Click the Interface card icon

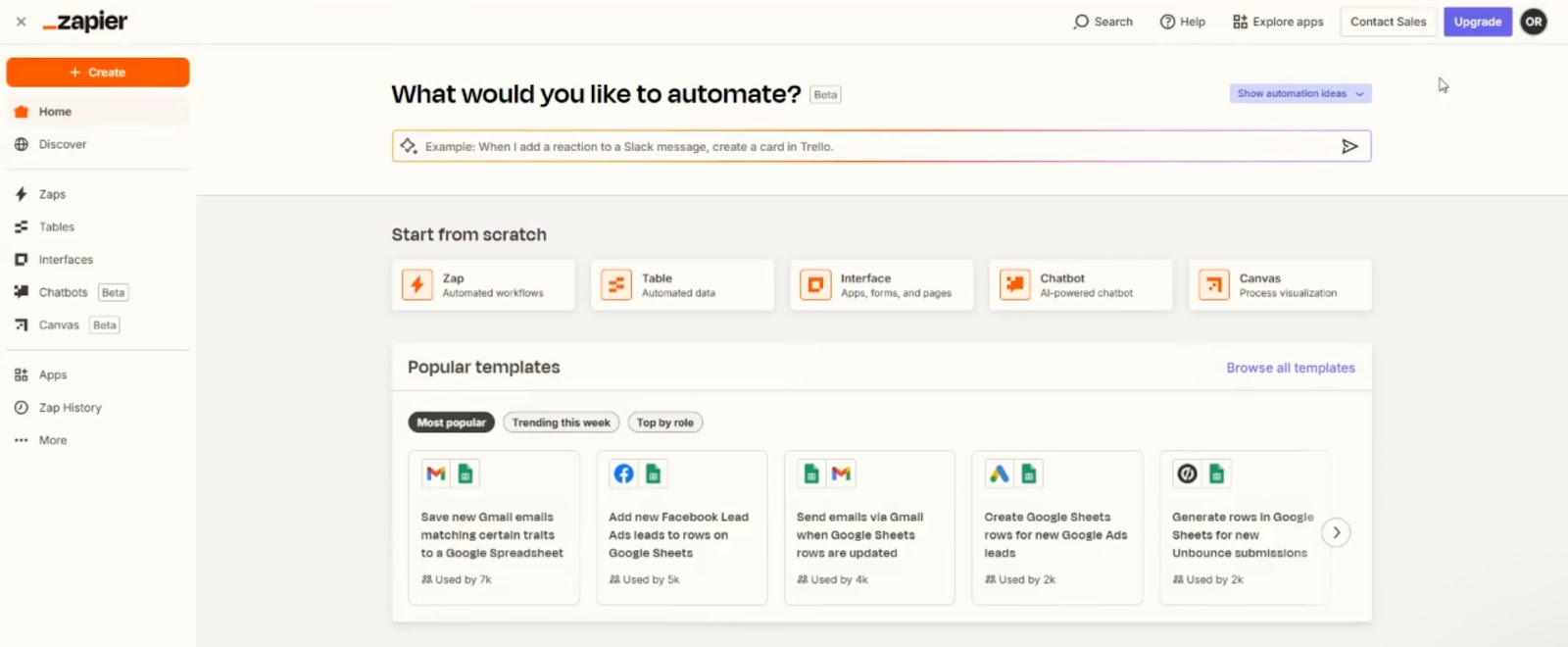[815, 285]
